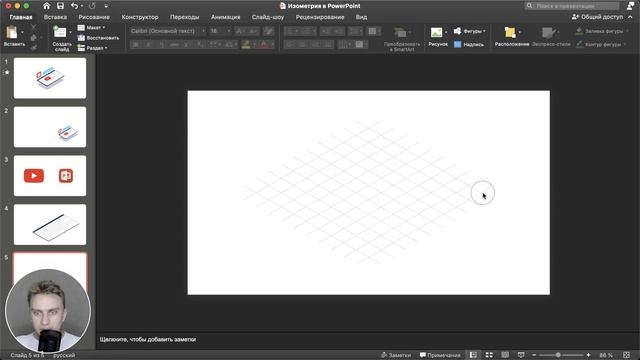Toggle Заметки (Notes) pane in status bar
Image resolution: width=640 pixels, height=360 pixels.
[396, 355]
